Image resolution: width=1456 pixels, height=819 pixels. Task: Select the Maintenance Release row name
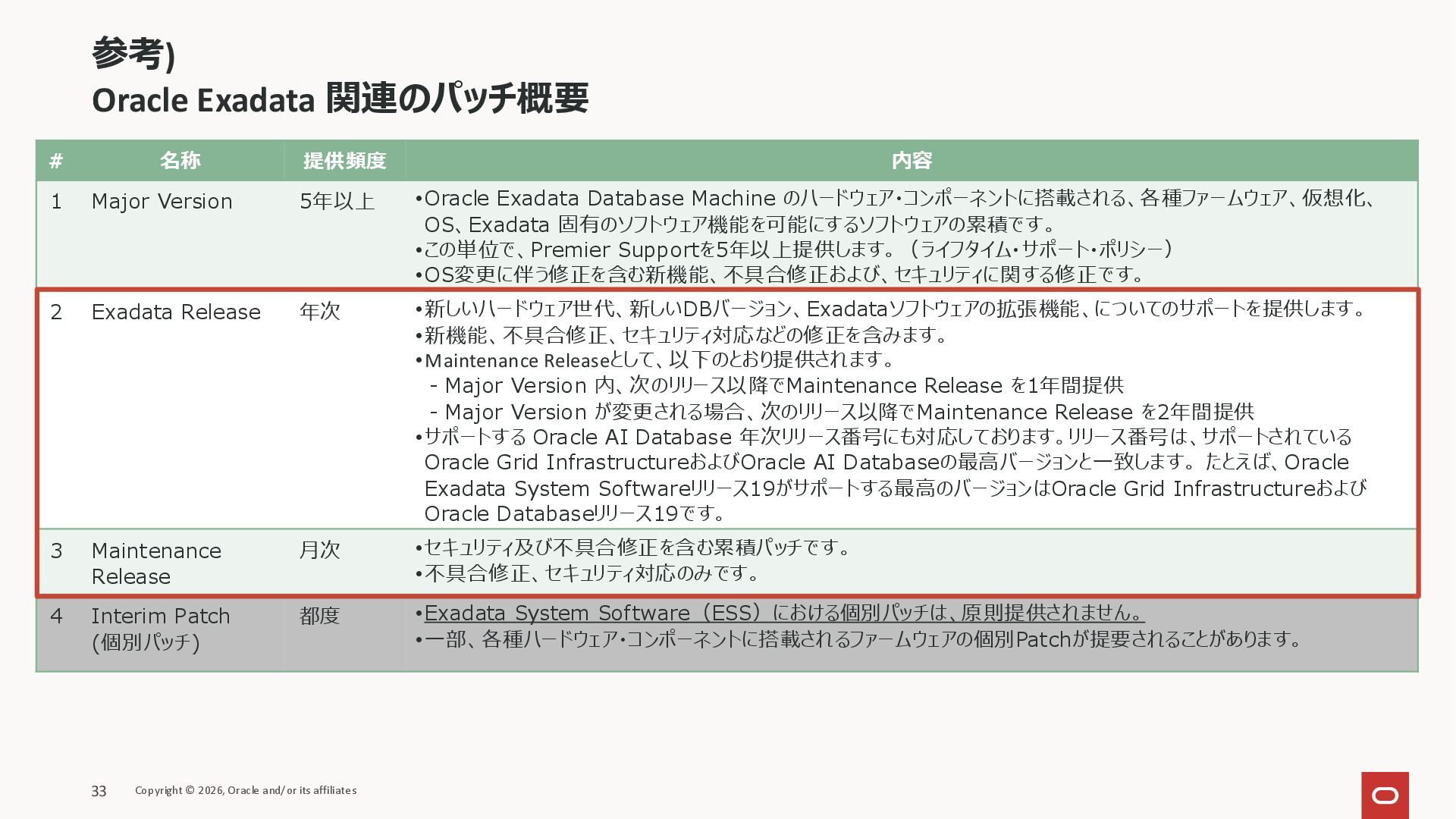pyautogui.click(x=156, y=563)
